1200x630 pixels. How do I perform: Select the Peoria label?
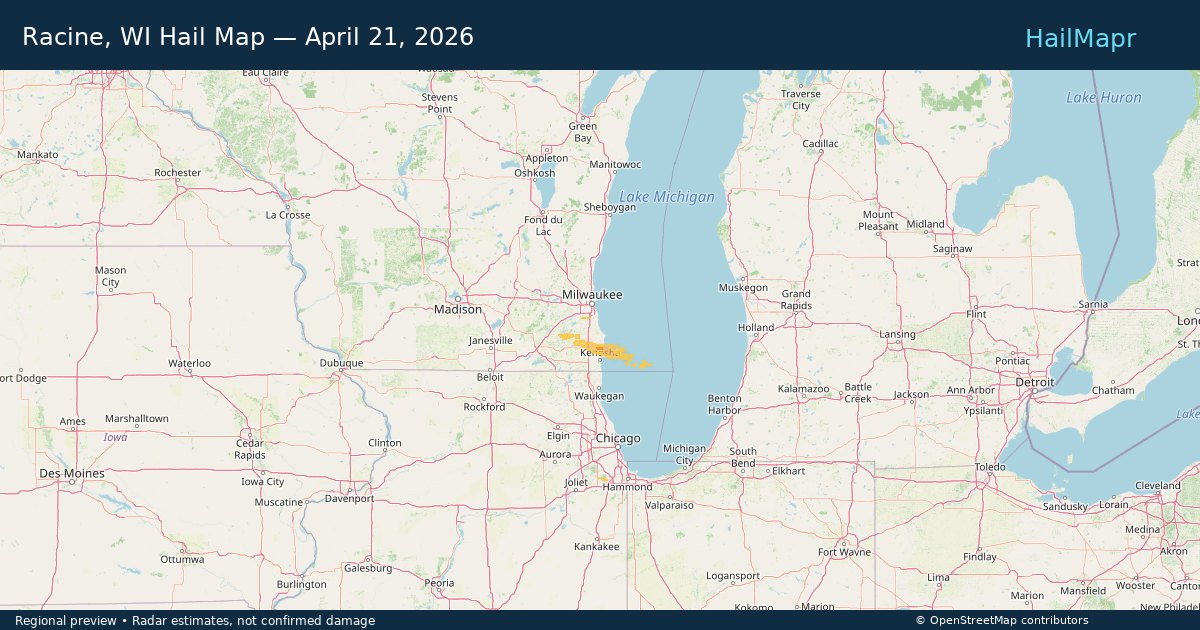[439, 583]
